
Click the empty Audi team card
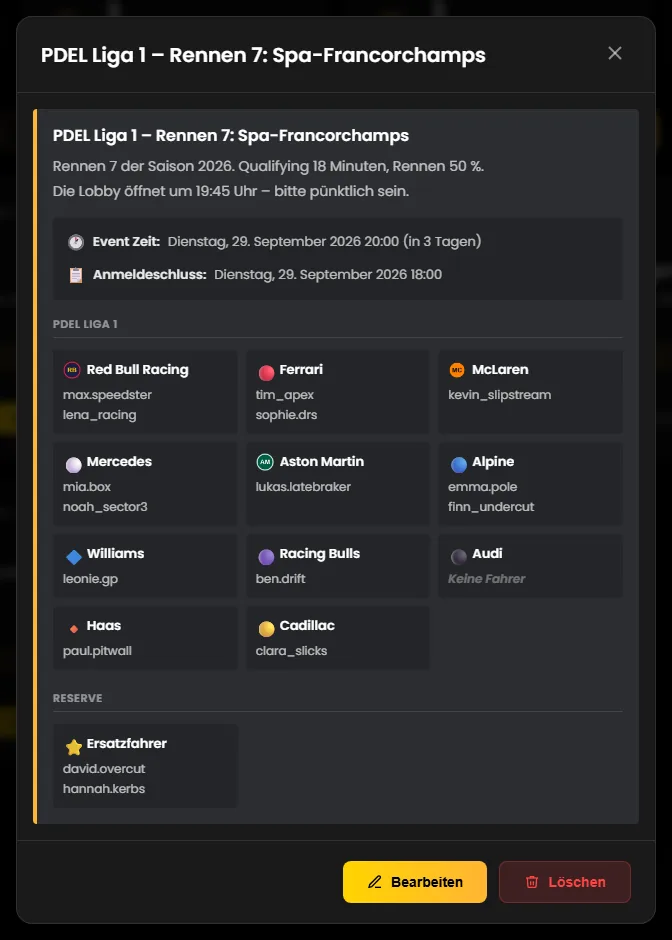[x=531, y=566]
